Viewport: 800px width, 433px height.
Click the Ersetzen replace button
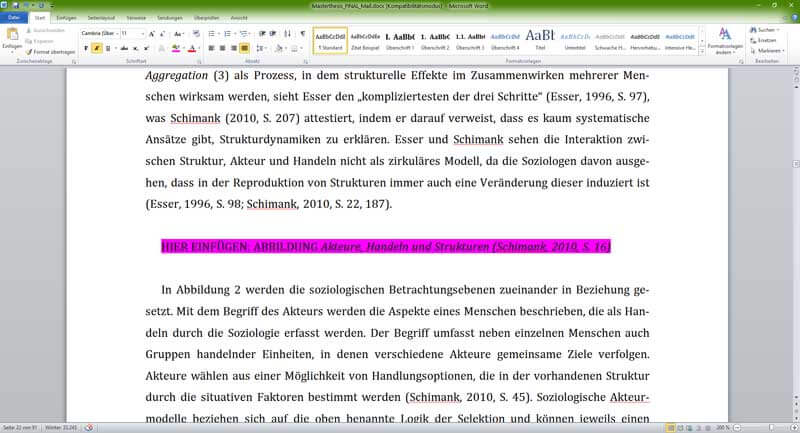763,40
